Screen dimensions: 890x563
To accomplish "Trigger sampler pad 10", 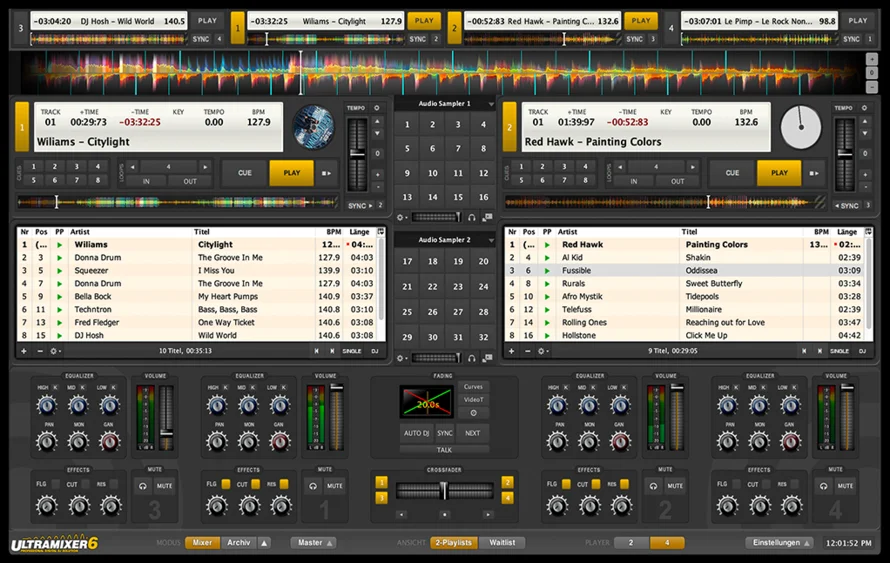I will 433,173.
